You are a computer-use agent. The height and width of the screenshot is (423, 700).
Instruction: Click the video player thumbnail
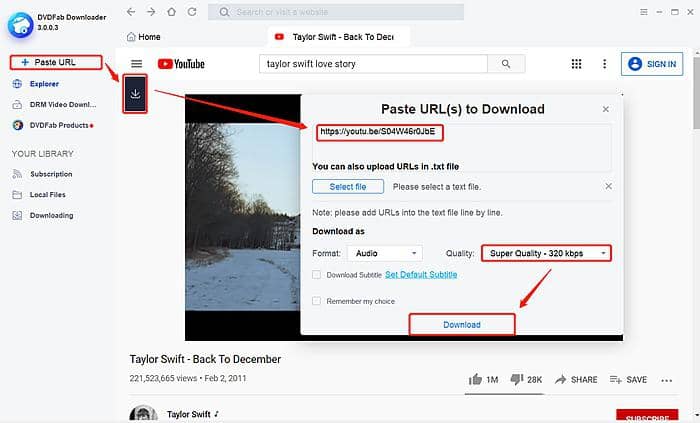(243, 217)
